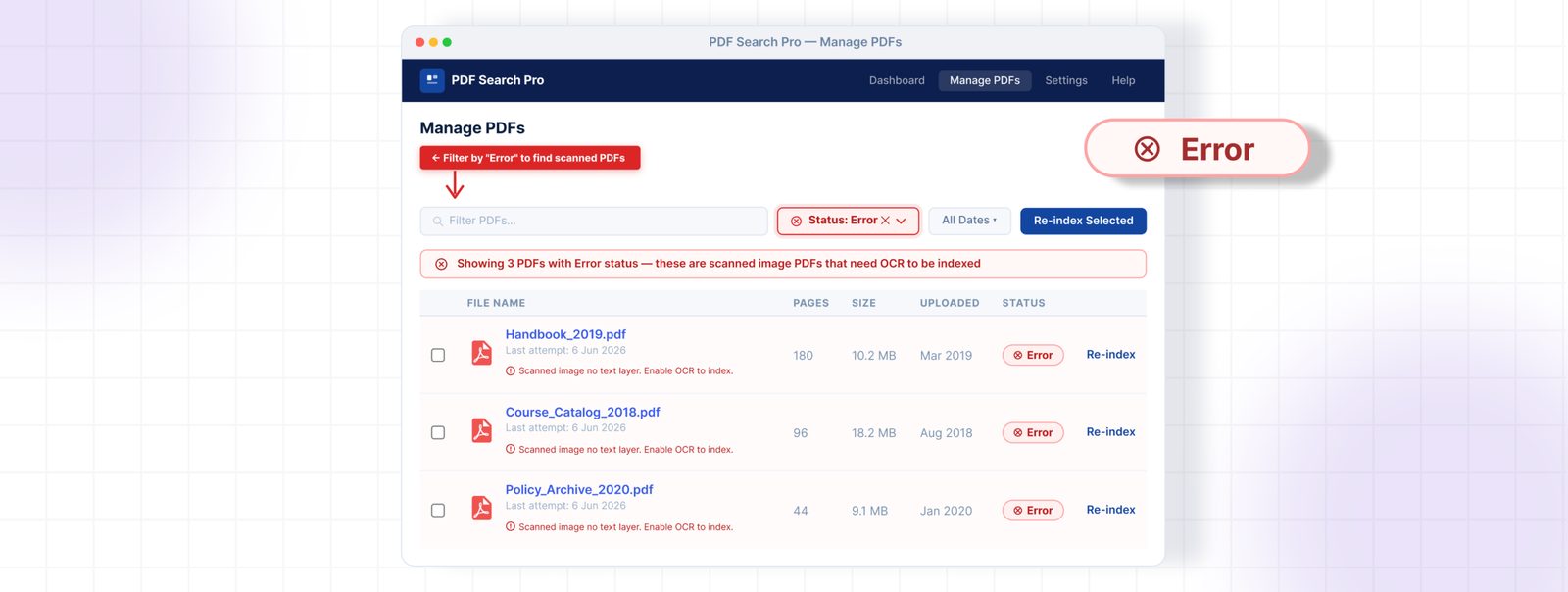Click the PDF Search Pro logo icon
This screenshot has width=1568, height=592.
[432, 80]
